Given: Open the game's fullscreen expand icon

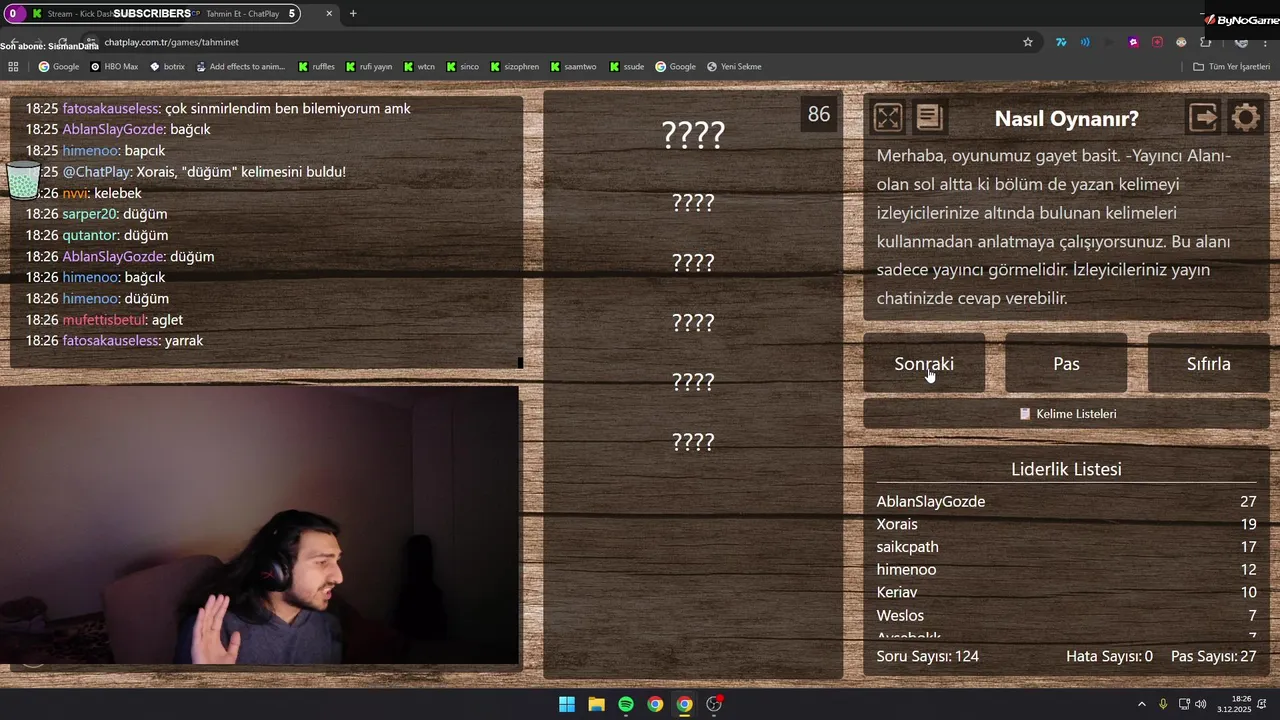Looking at the screenshot, I should (x=887, y=118).
